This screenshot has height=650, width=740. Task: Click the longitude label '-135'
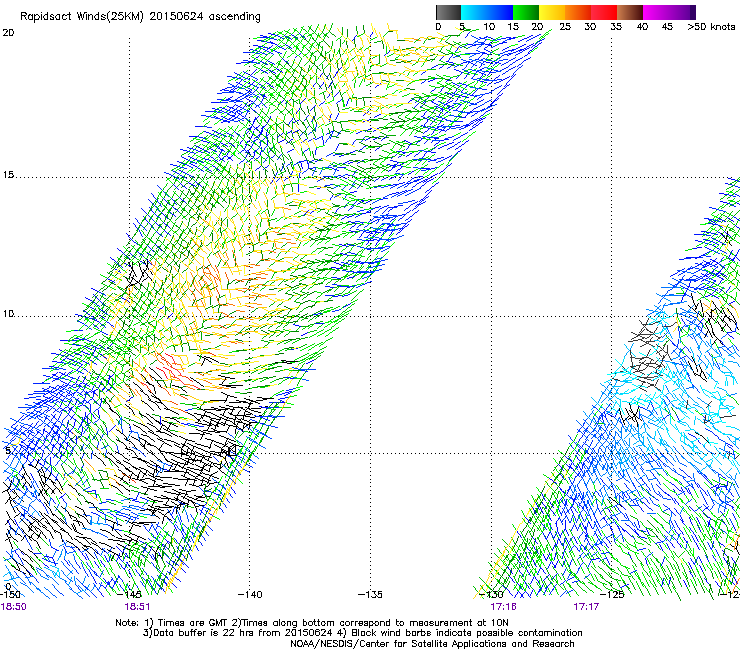(370, 594)
